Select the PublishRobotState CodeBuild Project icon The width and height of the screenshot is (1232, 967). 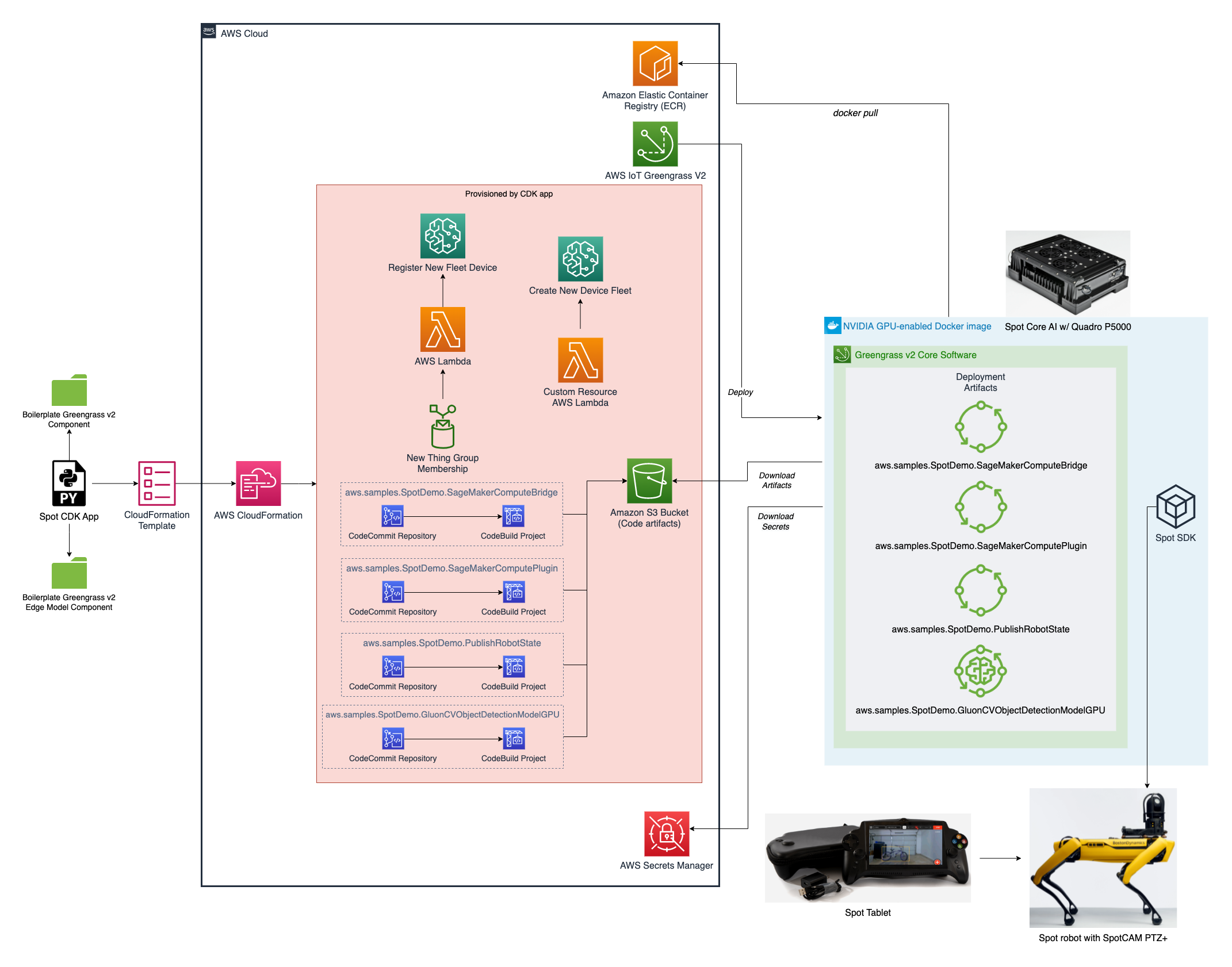514,667
